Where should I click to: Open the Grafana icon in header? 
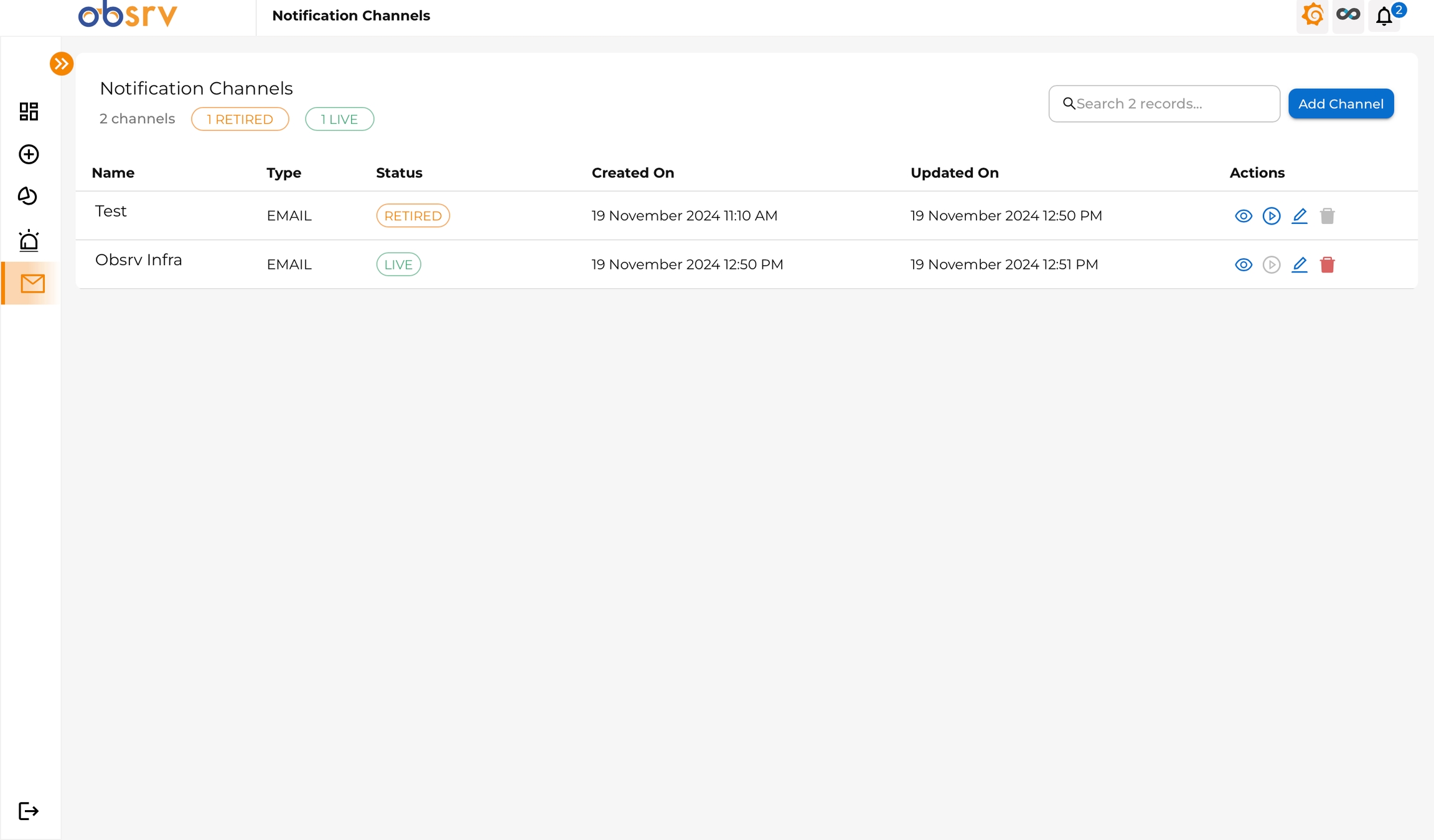[1313, 15]
